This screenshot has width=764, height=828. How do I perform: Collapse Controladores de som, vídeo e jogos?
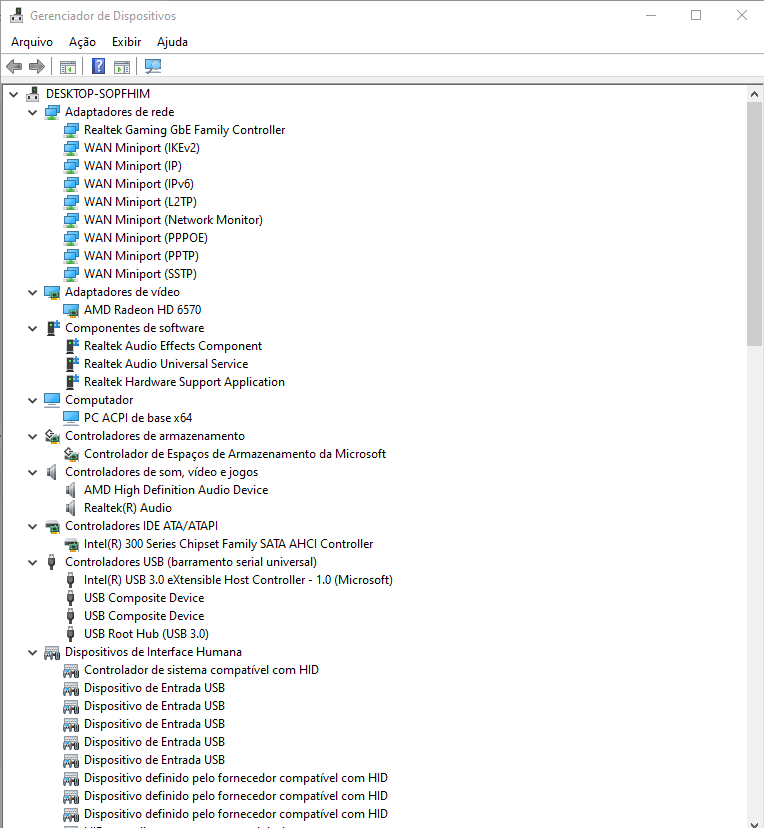point(33,473)
